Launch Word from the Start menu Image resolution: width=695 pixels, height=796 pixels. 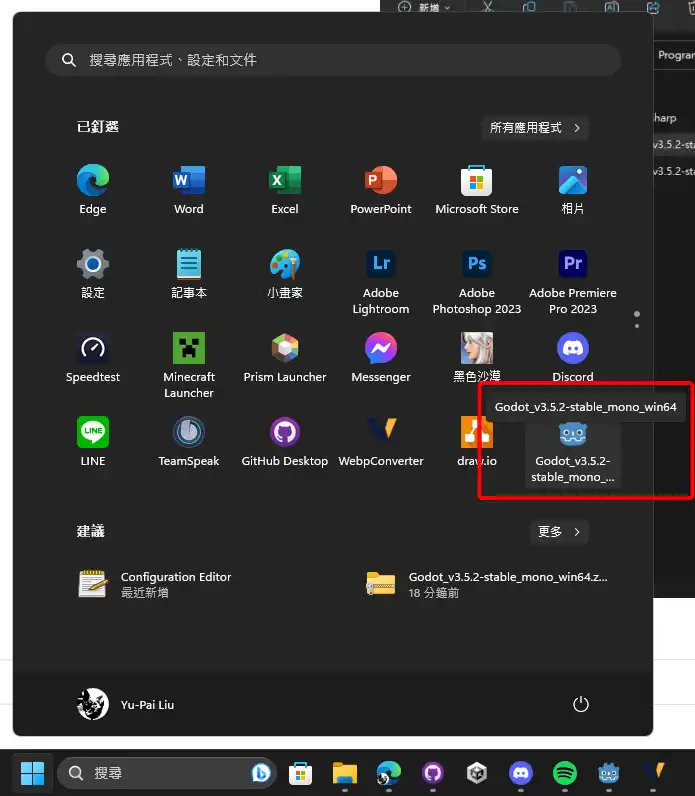click(x=189, y=189)
